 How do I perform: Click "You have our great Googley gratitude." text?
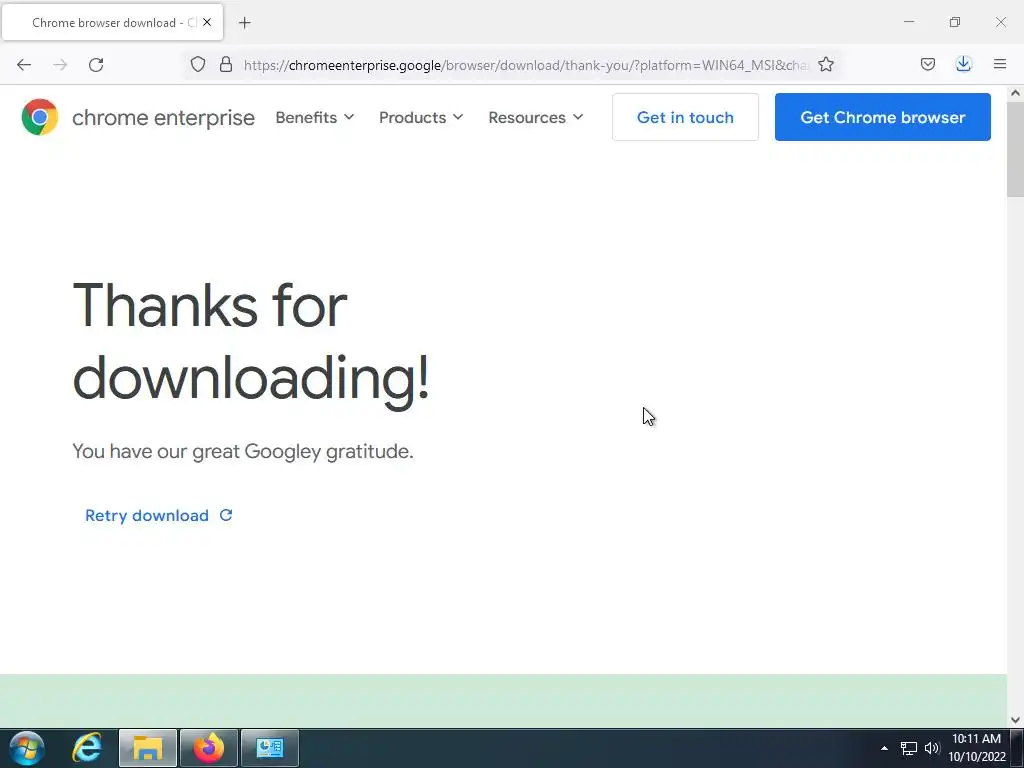pyautogui.click(x=242, y=451)
